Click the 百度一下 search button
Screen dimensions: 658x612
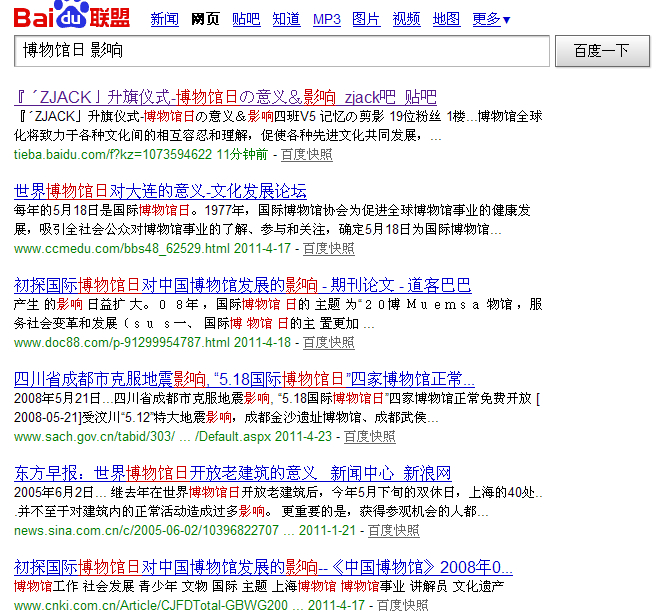[x=602, y=51]
